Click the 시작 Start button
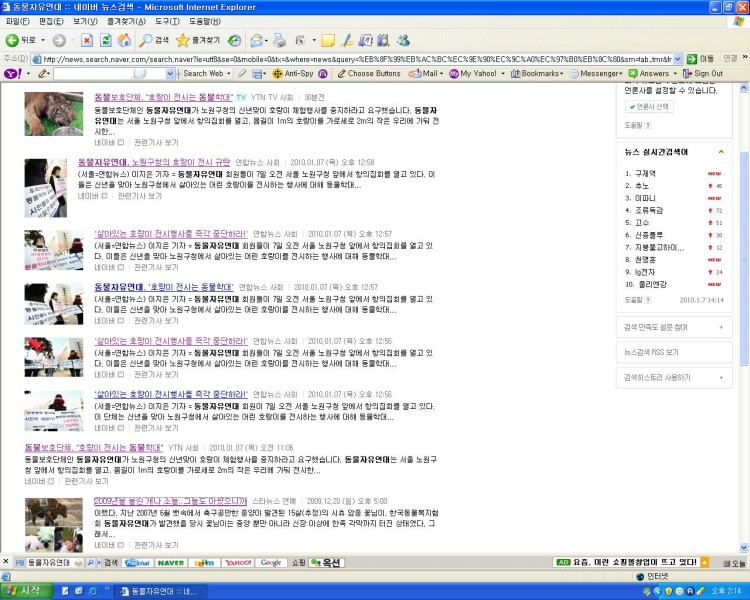The height and width of the screenshot is (600, 750). tap(26, 591)
